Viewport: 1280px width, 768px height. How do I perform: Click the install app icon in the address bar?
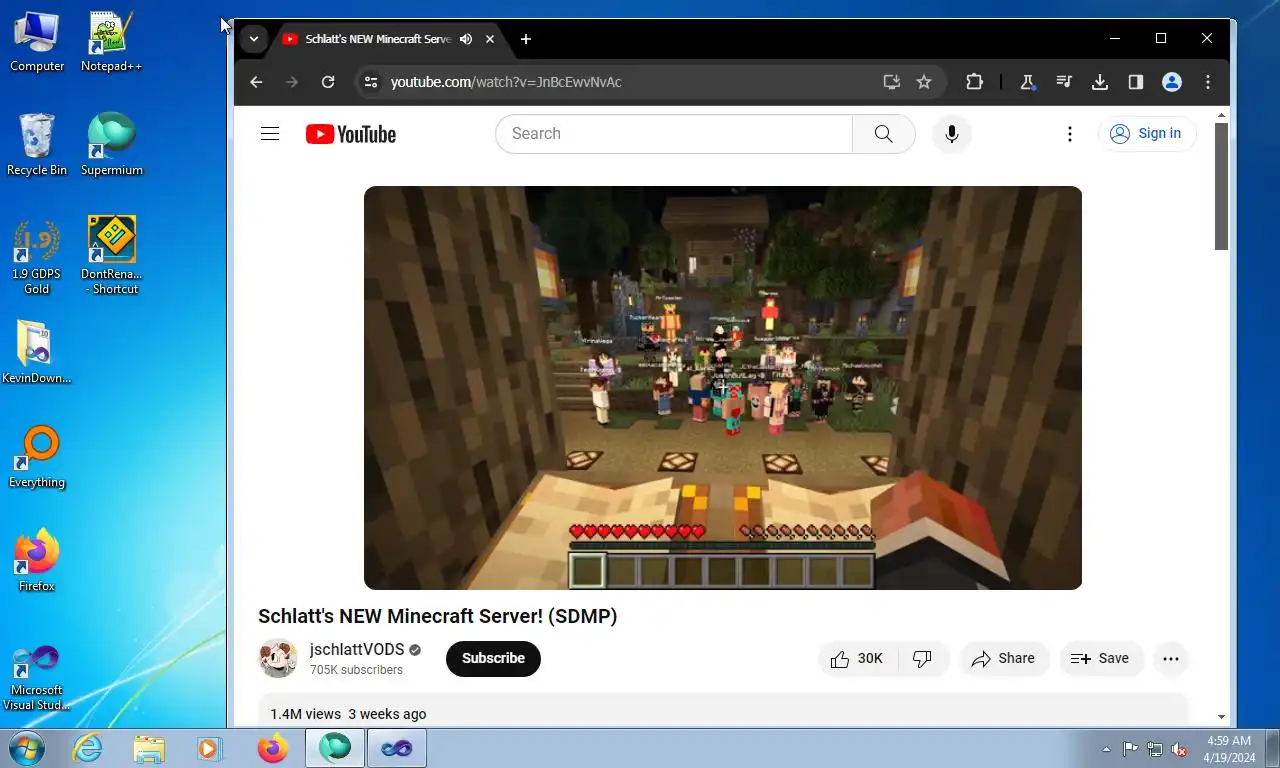pos(892,82)
